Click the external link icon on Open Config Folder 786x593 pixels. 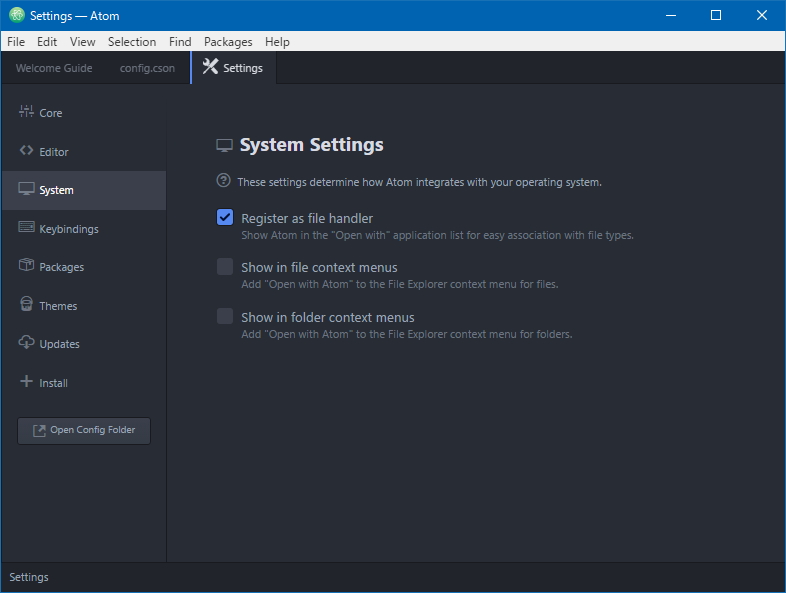pos(39,431)
